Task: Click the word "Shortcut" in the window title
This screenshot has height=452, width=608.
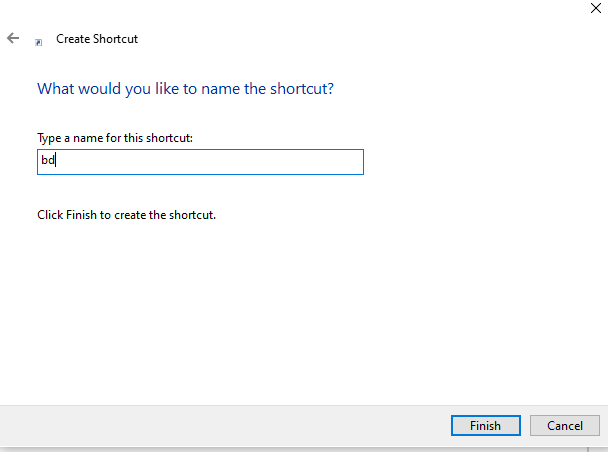Action: tap(115, 39)
